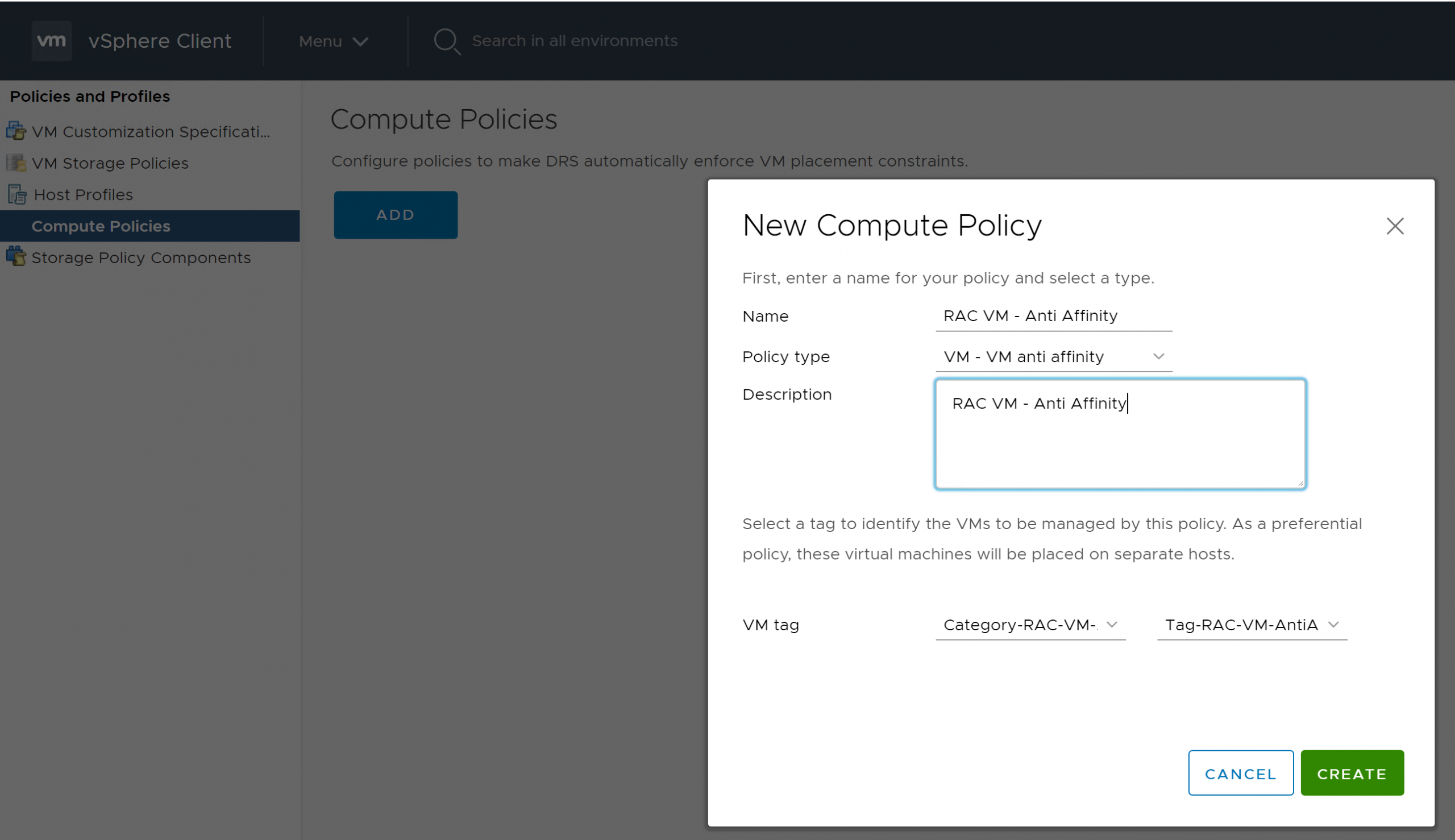Open Host Profiles section

84,194
